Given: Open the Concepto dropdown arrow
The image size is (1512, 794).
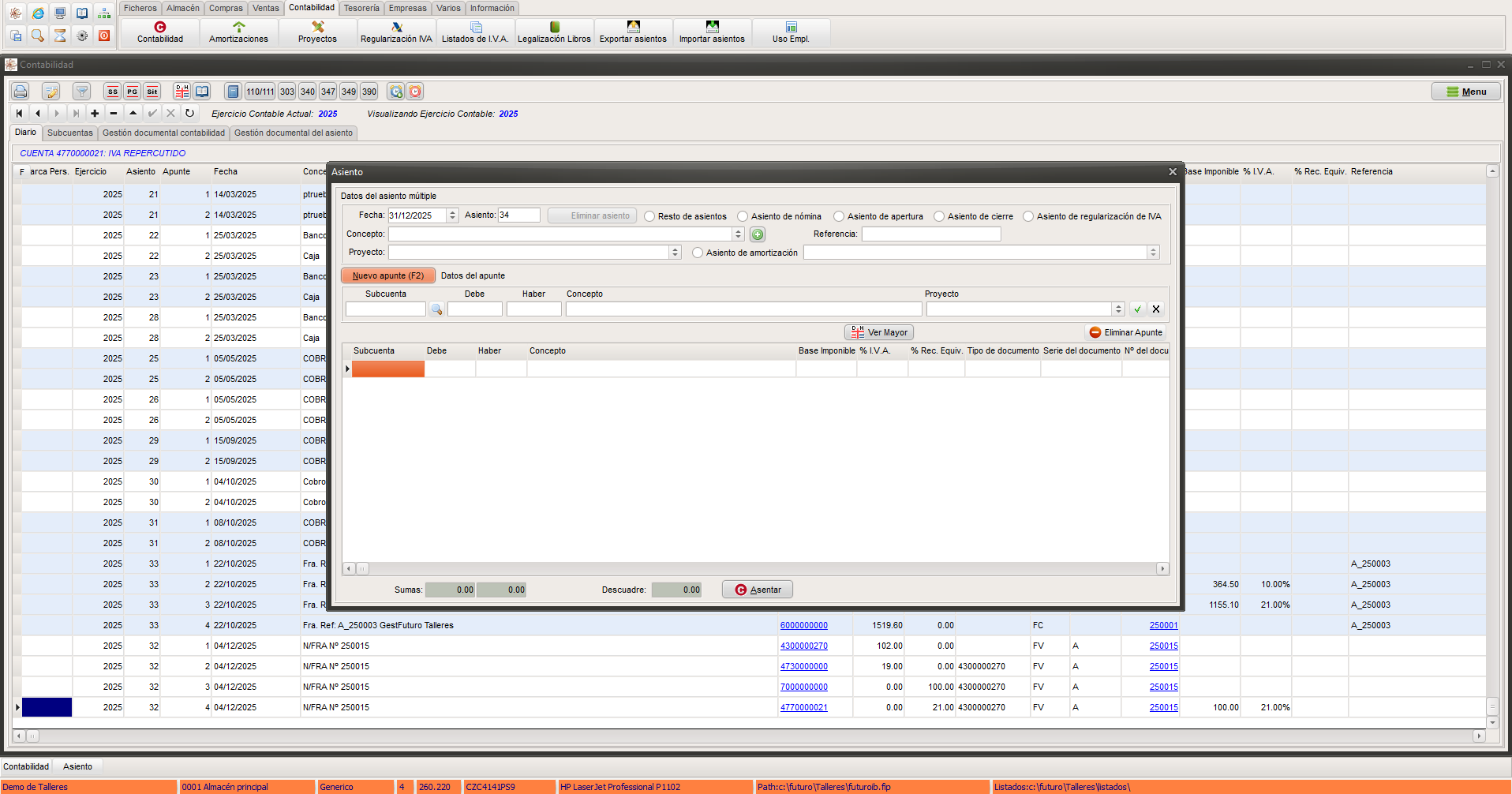Looking at the screenshot, I should (739, 234).
